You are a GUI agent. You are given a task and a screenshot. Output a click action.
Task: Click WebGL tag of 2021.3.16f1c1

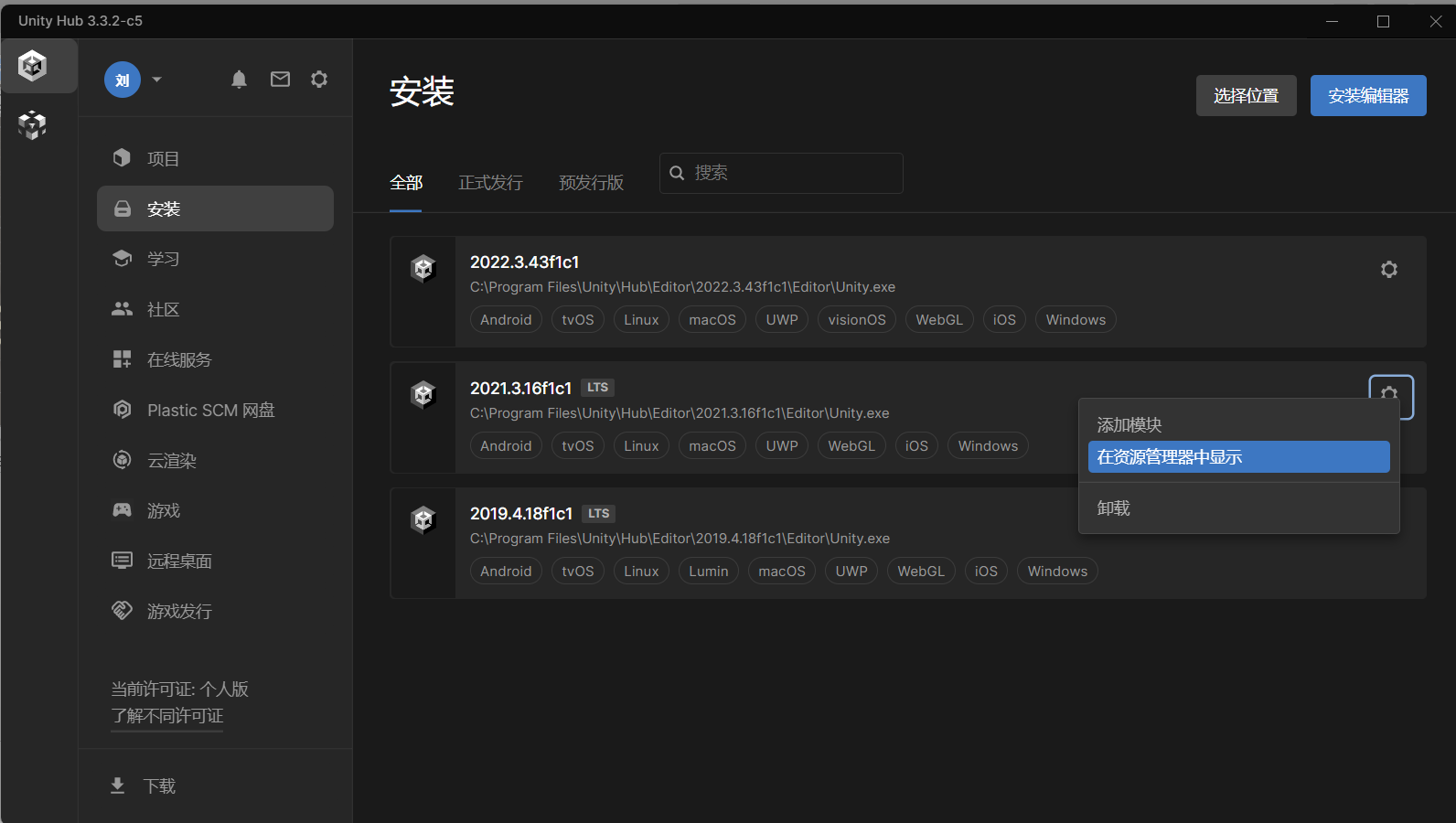(x=851, y=445)
